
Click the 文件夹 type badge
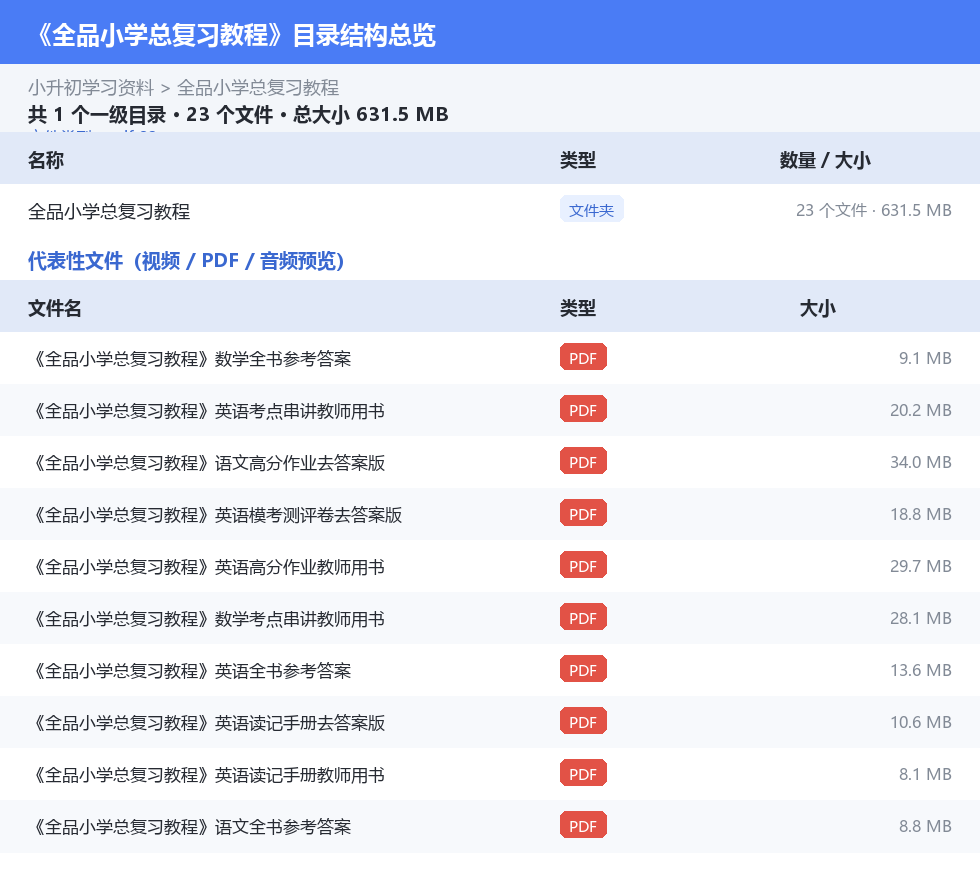[x=591, y=210]
